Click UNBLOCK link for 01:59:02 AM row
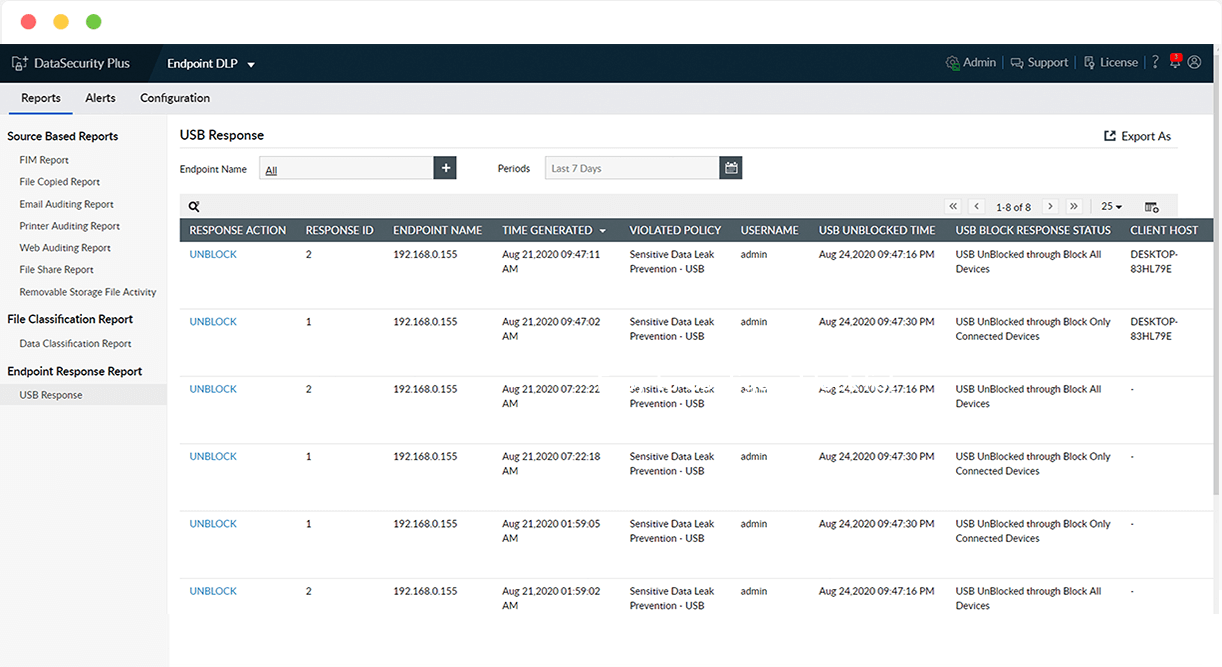The width and height of the screenshot is (1222, 667). tap(213, 591)
